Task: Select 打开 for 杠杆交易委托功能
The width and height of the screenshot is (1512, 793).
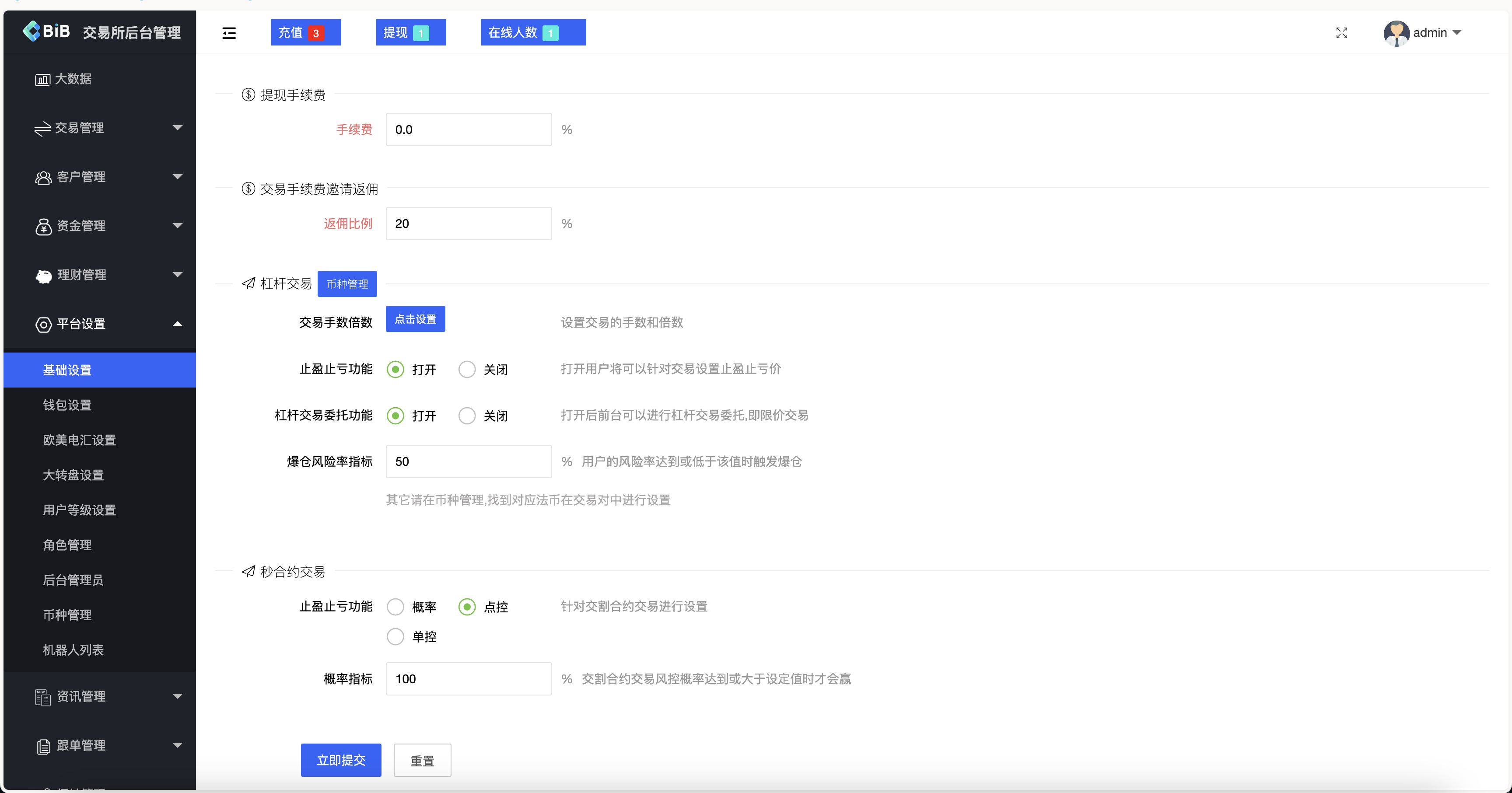Action: pyautogui.click(x=395, y=416)
